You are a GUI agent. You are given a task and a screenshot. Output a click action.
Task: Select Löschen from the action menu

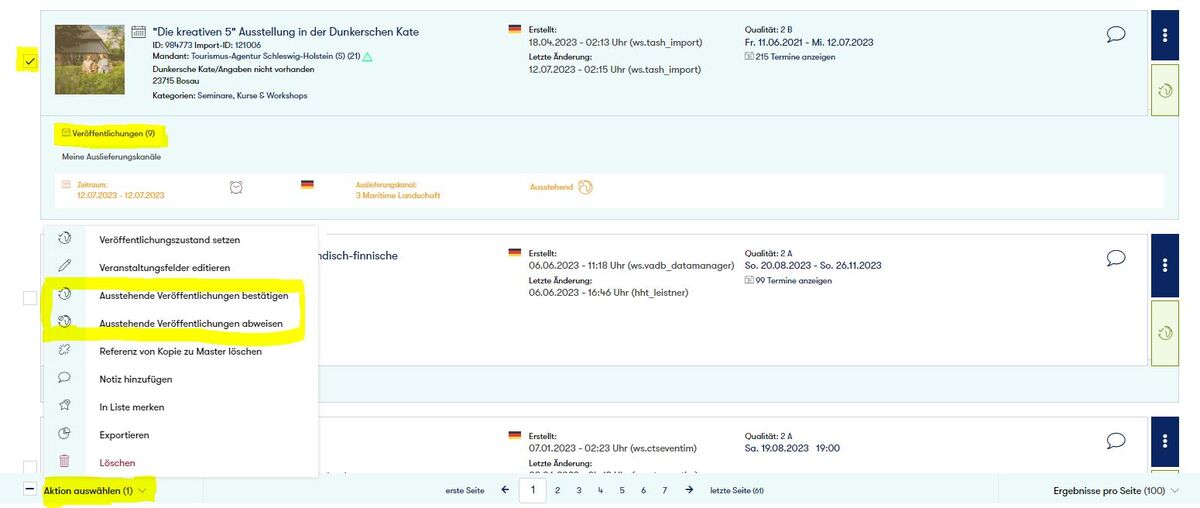tap(117, 463)
